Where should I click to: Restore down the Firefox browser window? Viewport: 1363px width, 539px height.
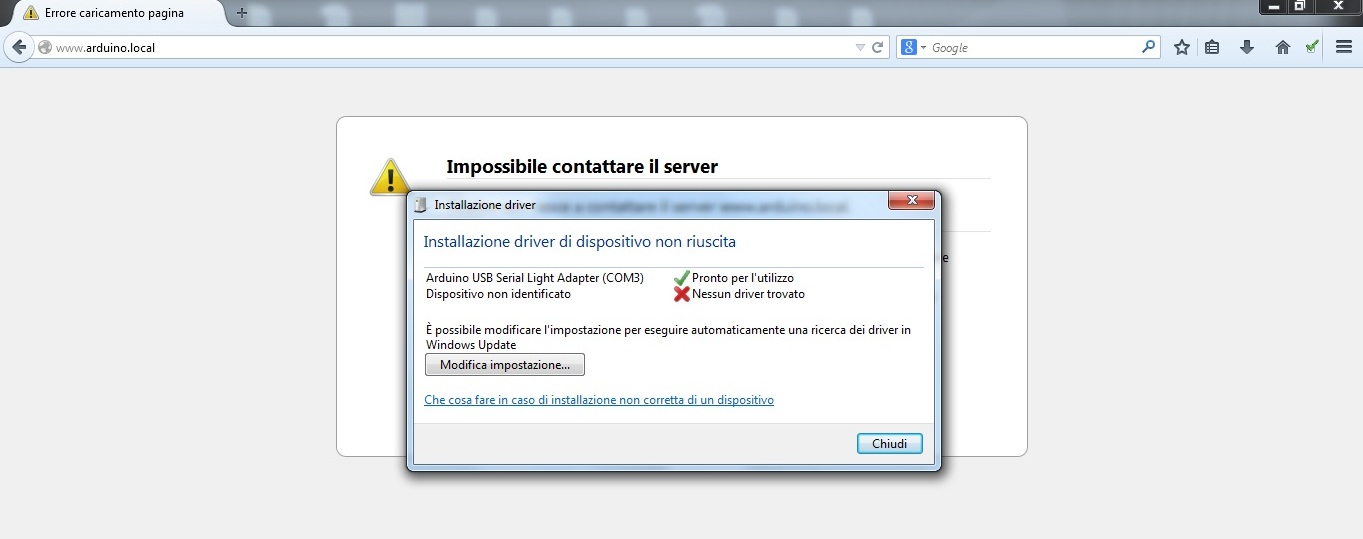click(x=1299, y=6)
